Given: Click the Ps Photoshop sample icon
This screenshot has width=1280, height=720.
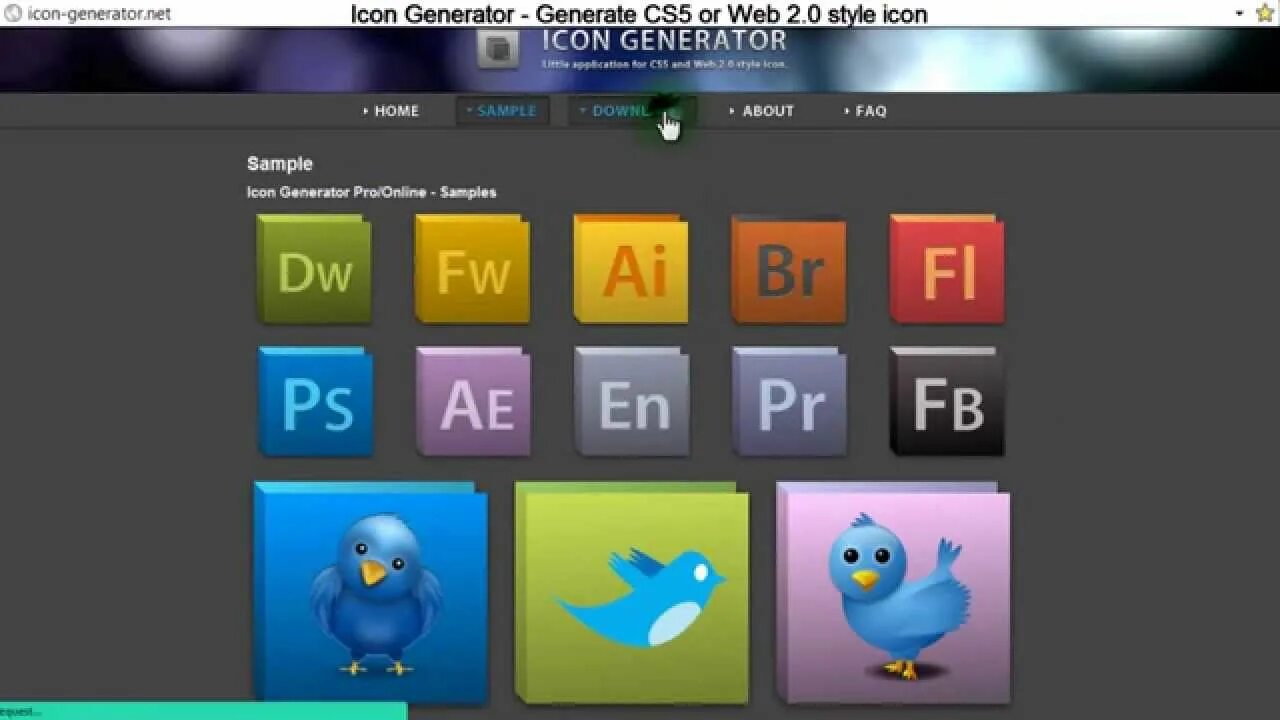Looking at the screenshot, I should pos(315,401).
